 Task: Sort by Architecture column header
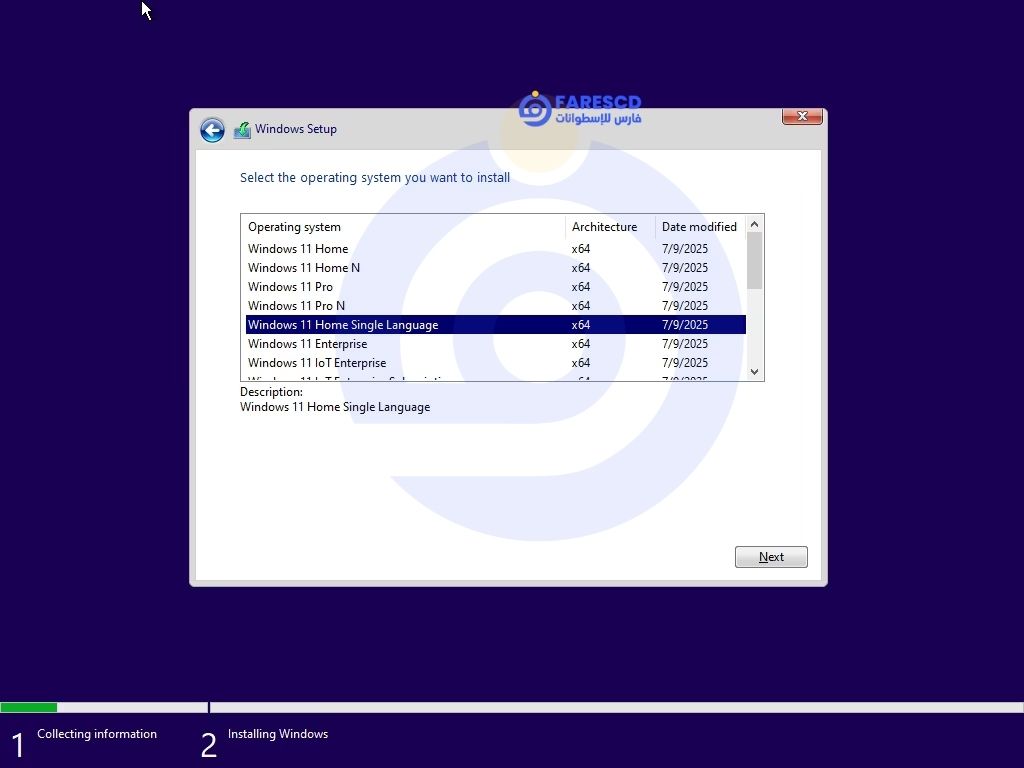click(610, 227)
